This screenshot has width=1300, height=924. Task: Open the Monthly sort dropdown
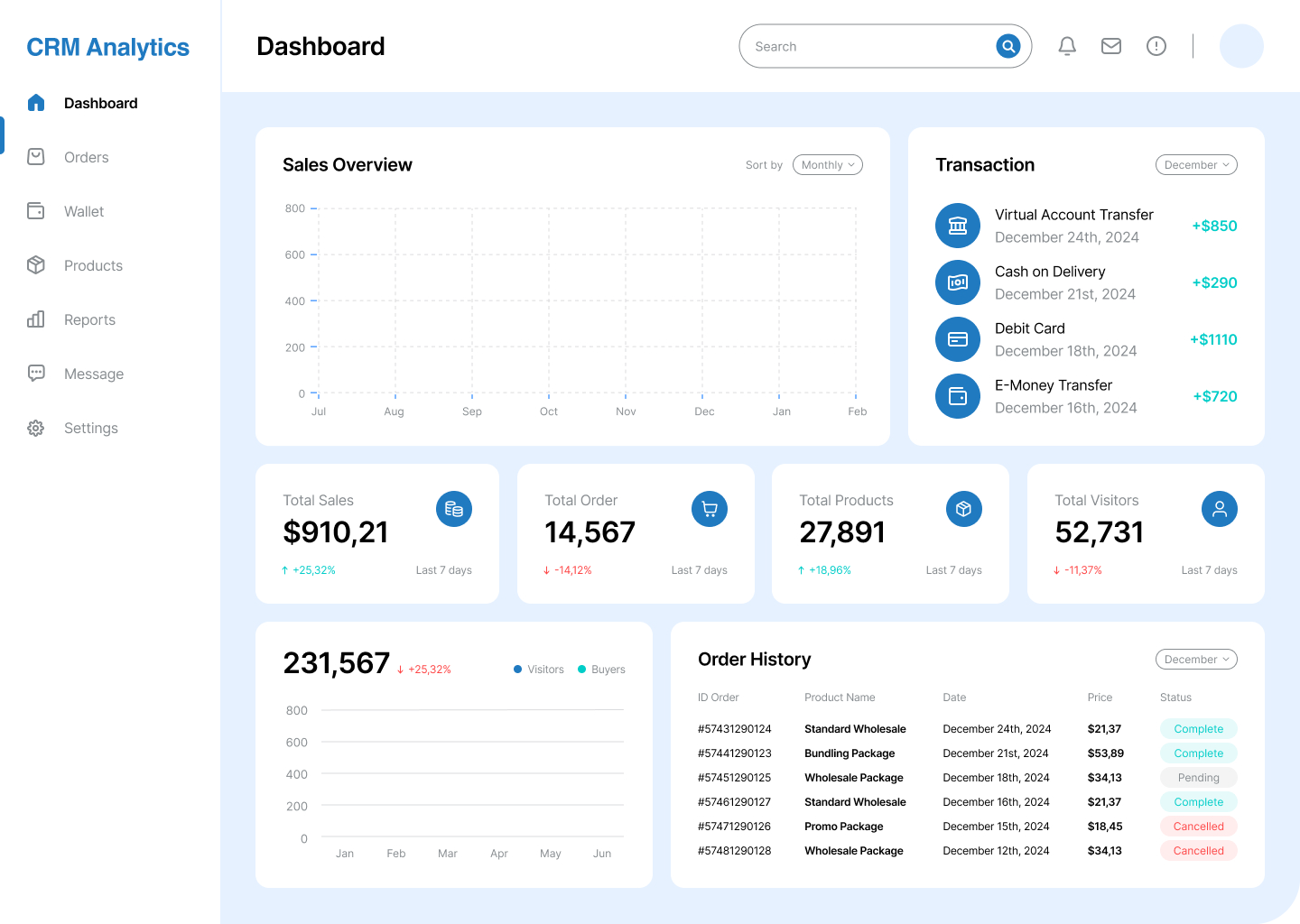[x=828, y=165]
